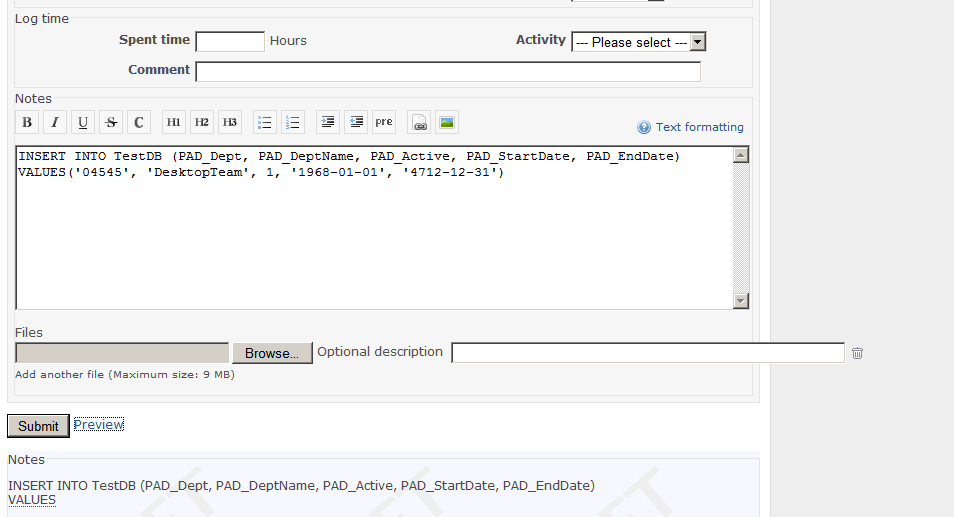This screenshot has height=517, width=954.
Task: Click Browse to choose a file
Action: click(x=272, y=353)
